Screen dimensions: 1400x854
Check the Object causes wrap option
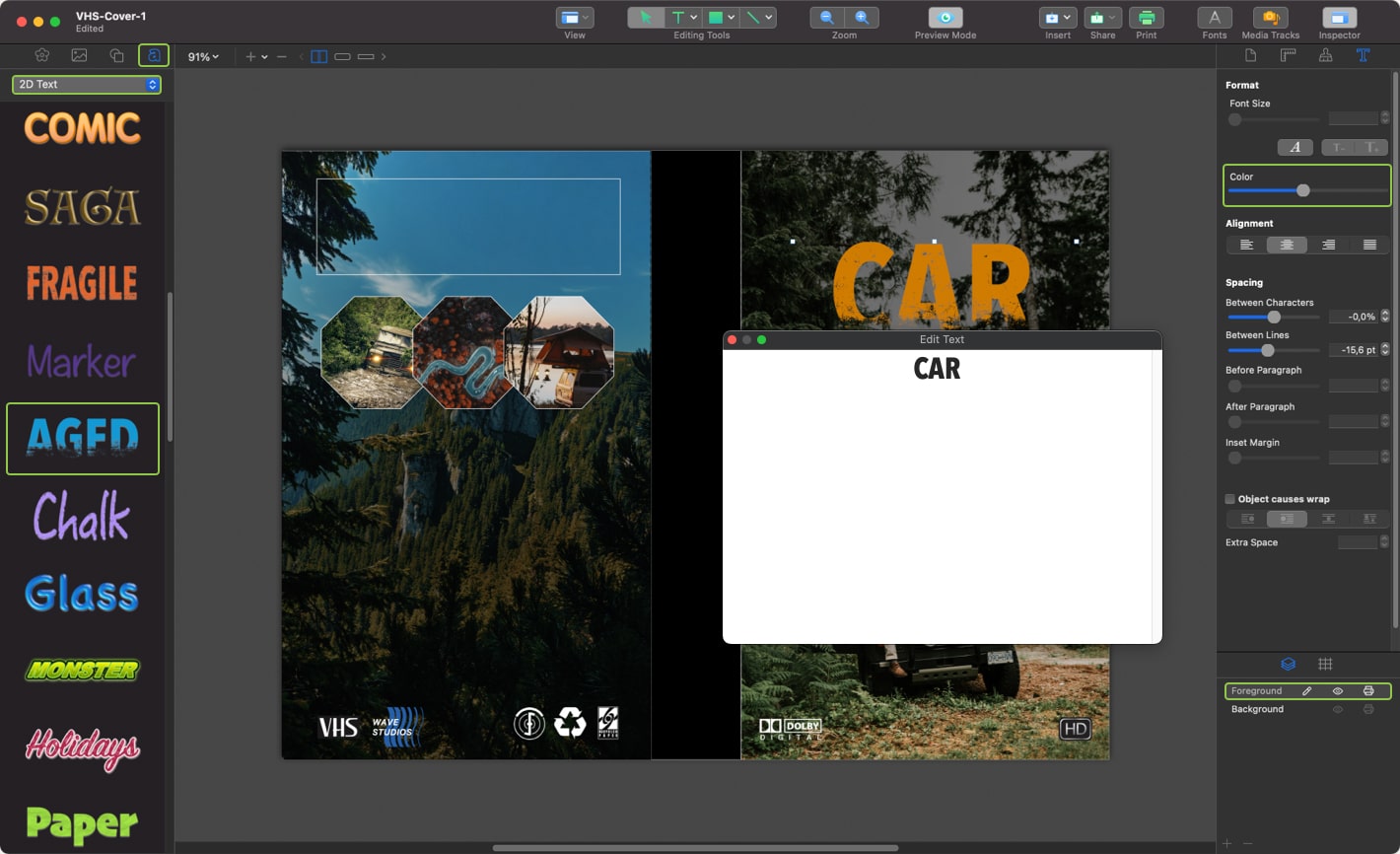click(1229, 499)
